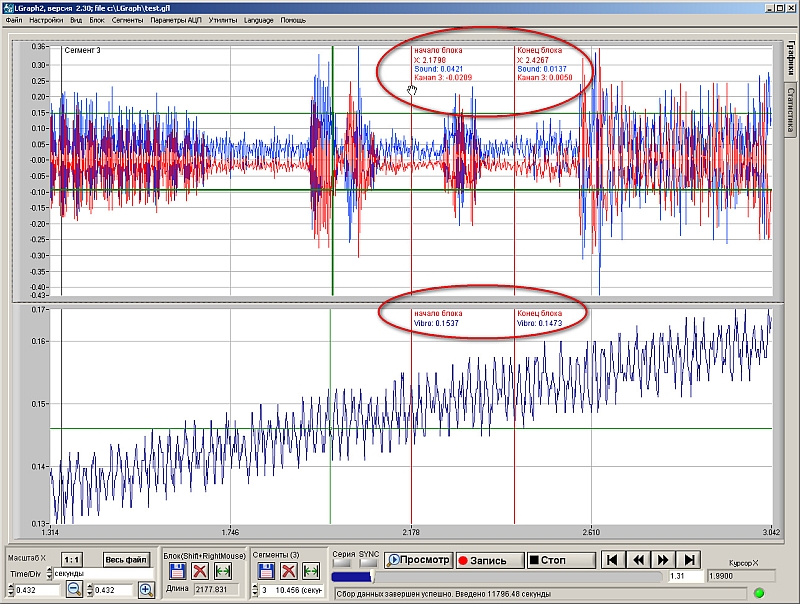Open the Time/Div units dropdown секунды
This screenshot has width=800, height=604.
pyautogui.click(x=103, y=573)
